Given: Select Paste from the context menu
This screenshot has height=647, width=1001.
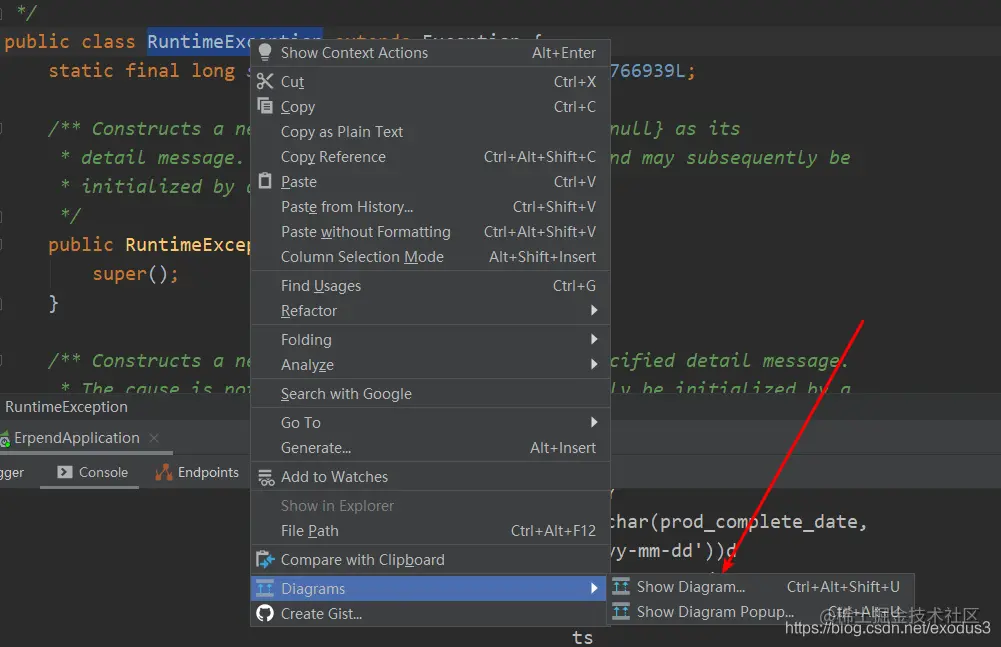Looking at the screenshot, I should (431, 181).
